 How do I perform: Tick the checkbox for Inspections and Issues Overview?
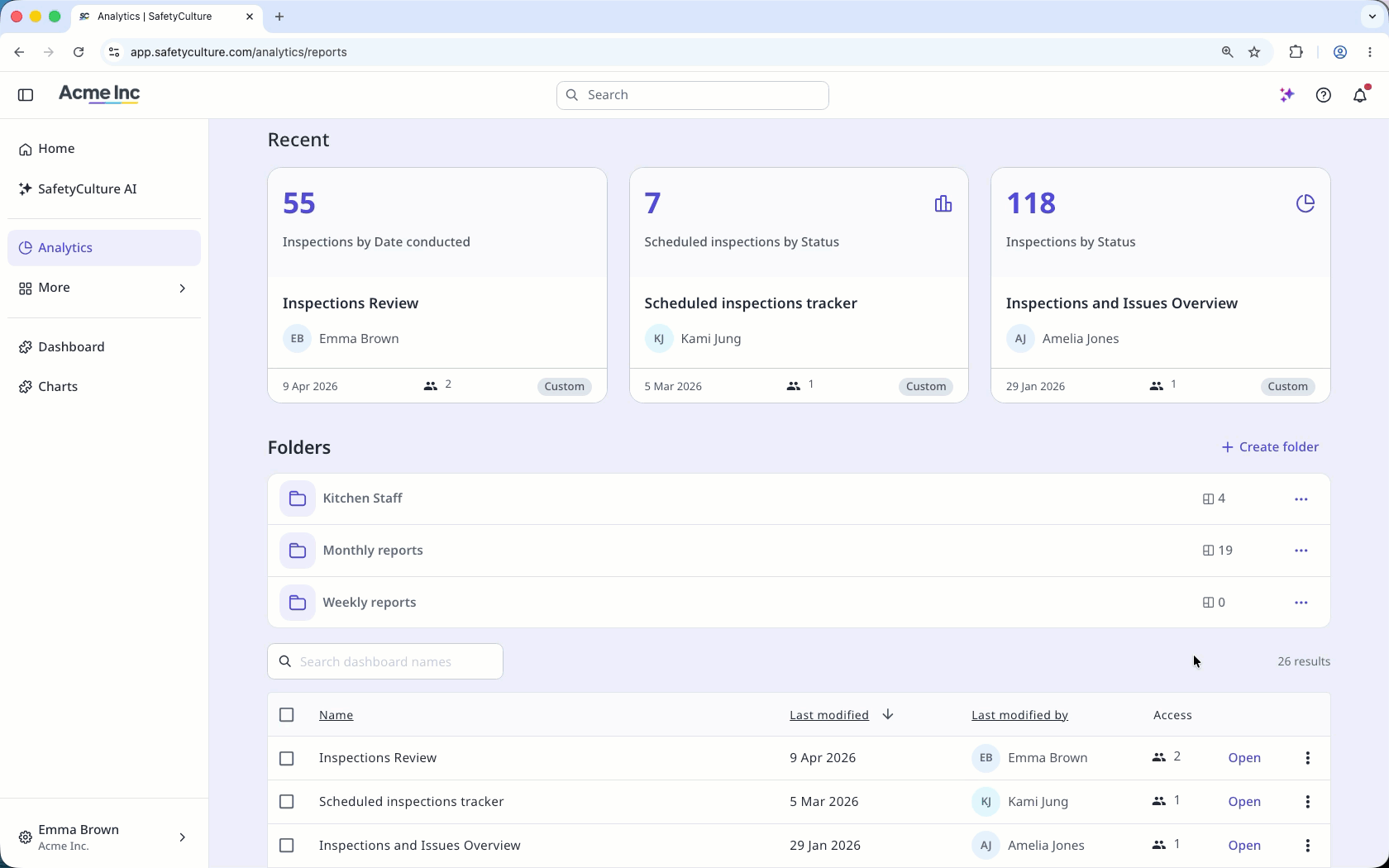point(287,846)
